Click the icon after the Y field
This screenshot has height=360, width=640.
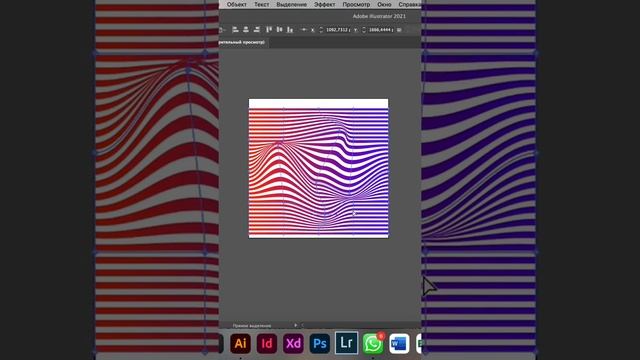[x=399, y=30]
